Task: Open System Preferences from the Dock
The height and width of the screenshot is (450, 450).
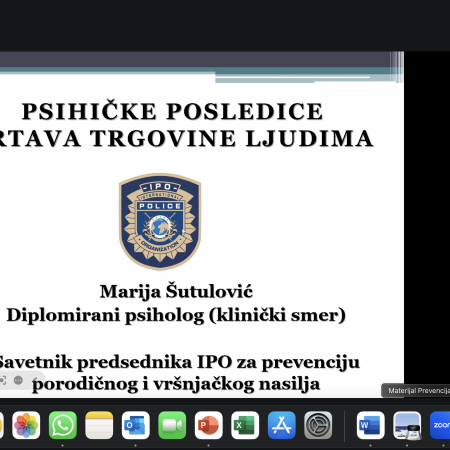Action: pyautogui.click(x=318, y=425)
